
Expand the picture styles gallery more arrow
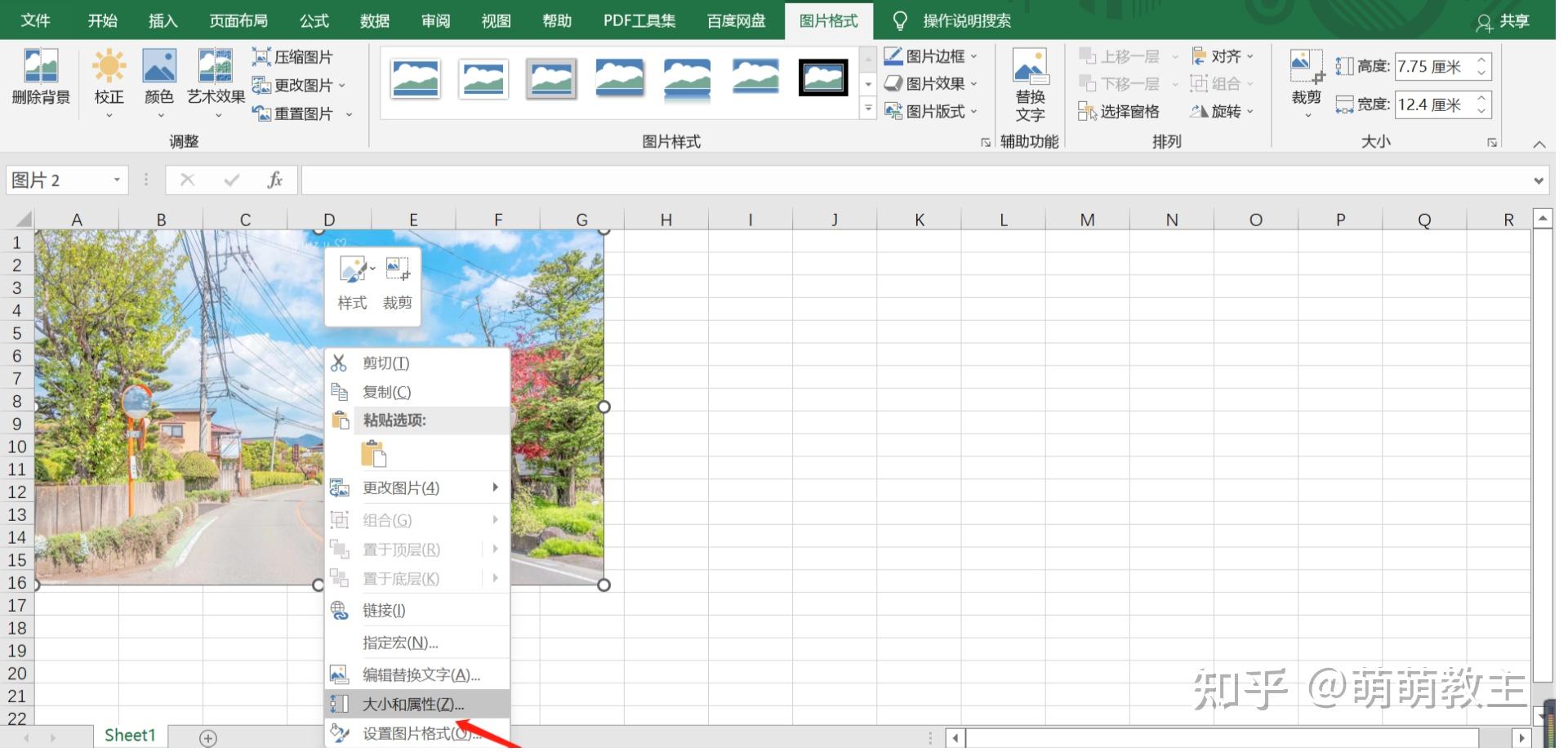click(x=868, y=109)
